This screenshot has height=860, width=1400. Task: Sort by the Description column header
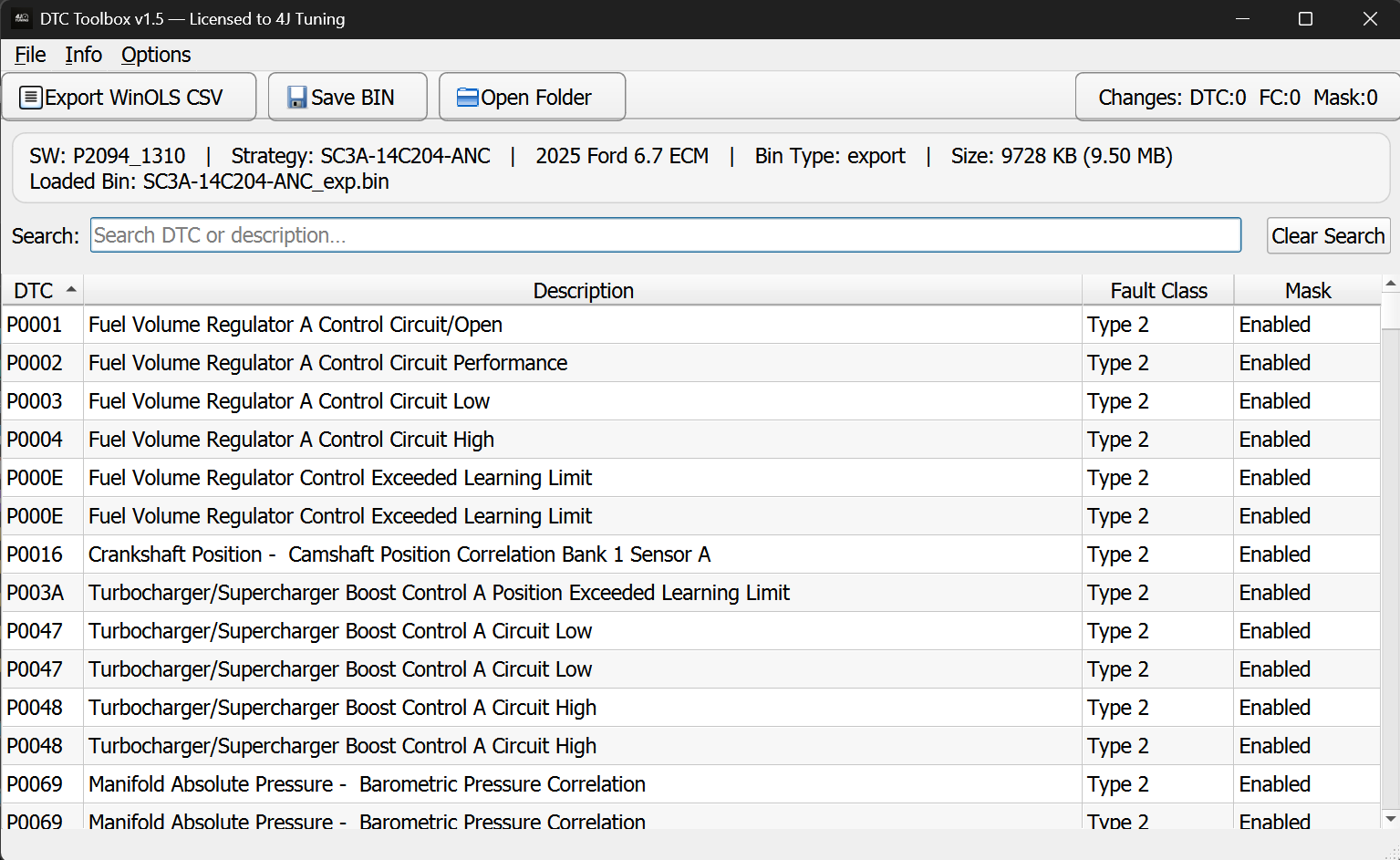pyautogui.click(x=583, y=291)
